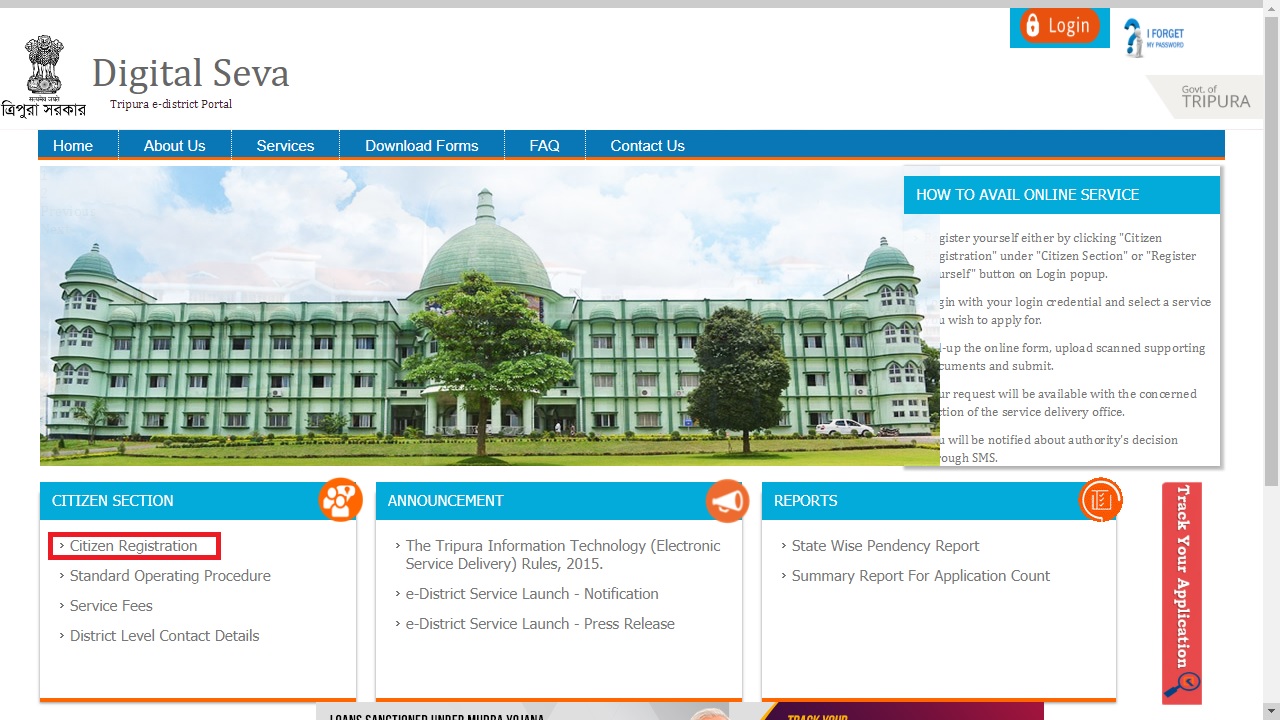Viewport: 1280px width, 720px height.
Task: Click the Announcement megaphone icon
Action: coord(727,501)
